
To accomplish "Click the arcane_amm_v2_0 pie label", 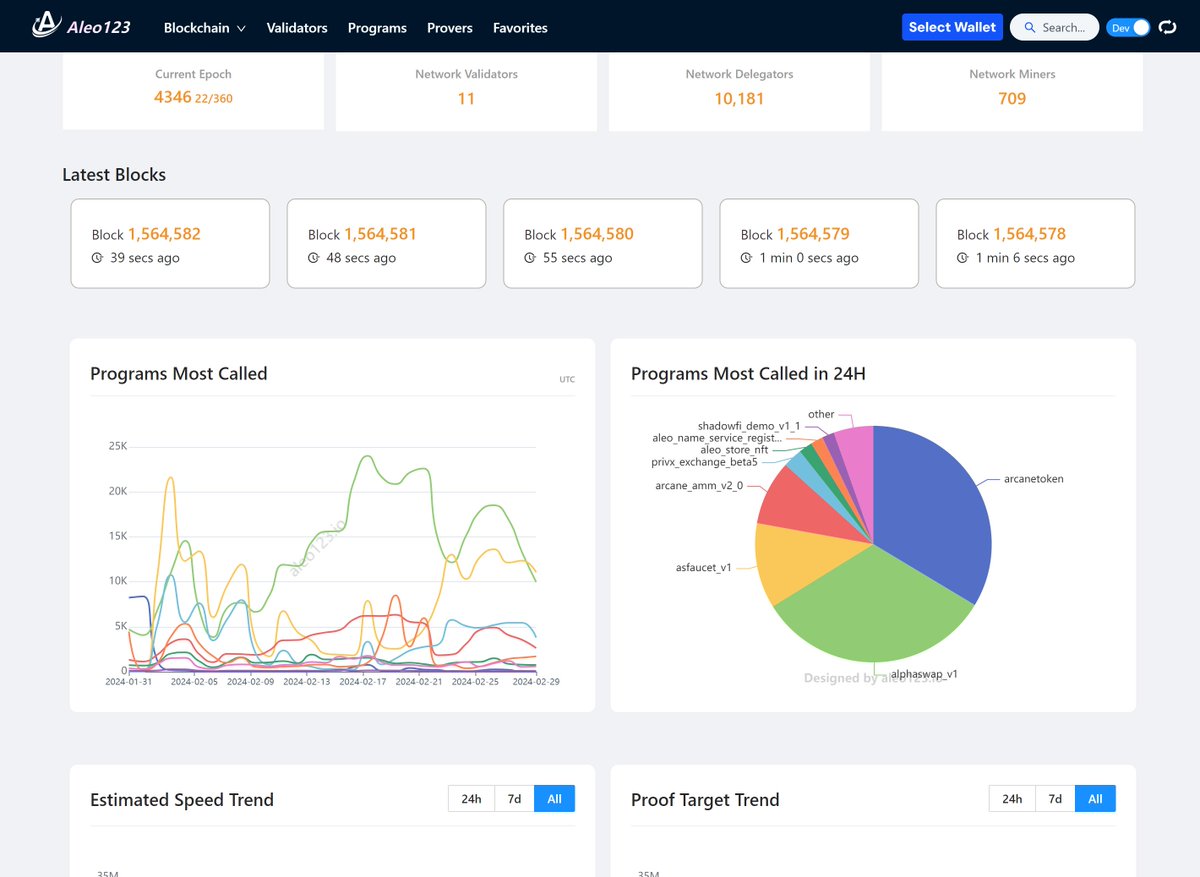I will tap(699, 486).
